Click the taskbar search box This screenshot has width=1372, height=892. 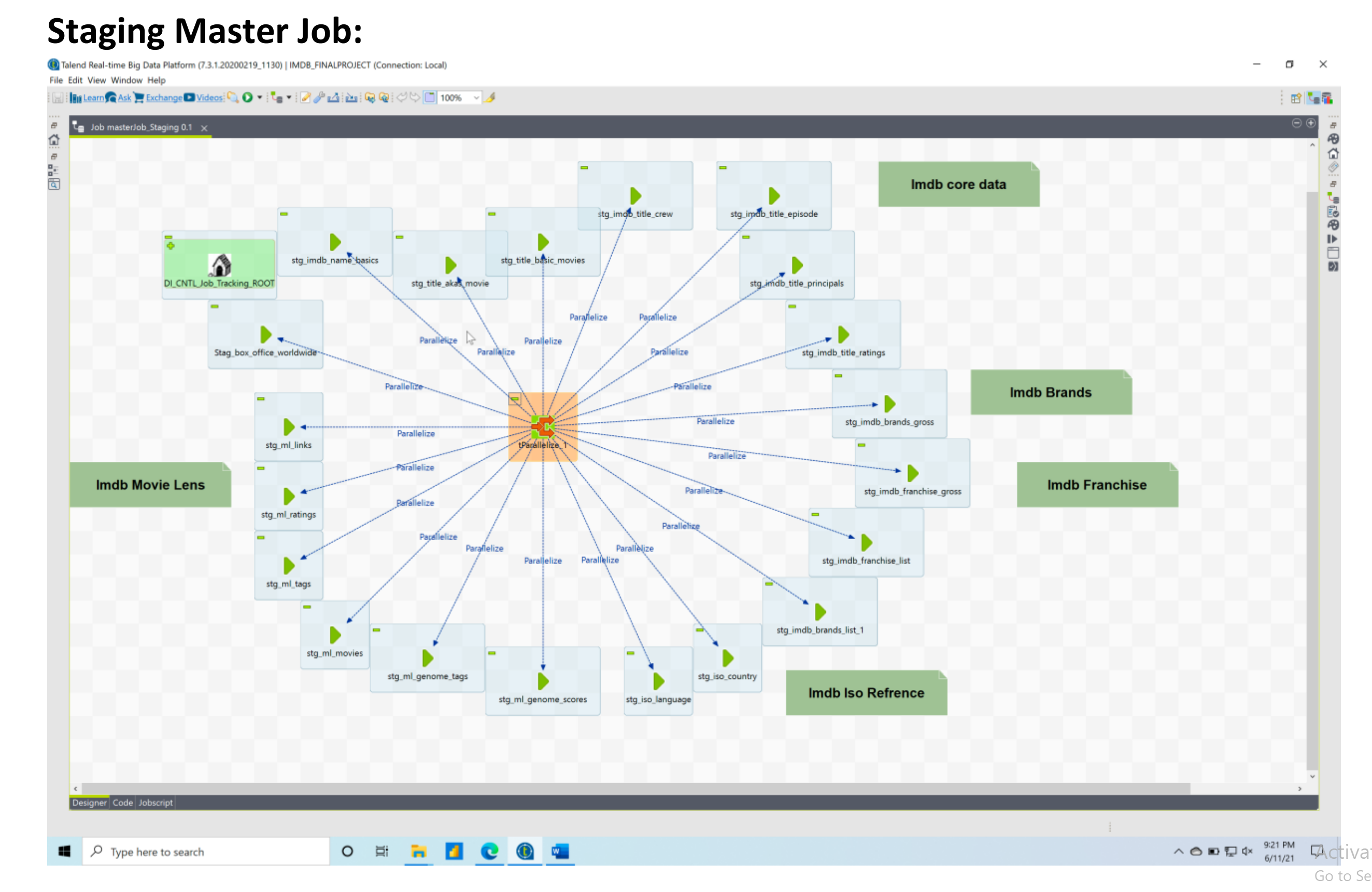tap(206, 852)
